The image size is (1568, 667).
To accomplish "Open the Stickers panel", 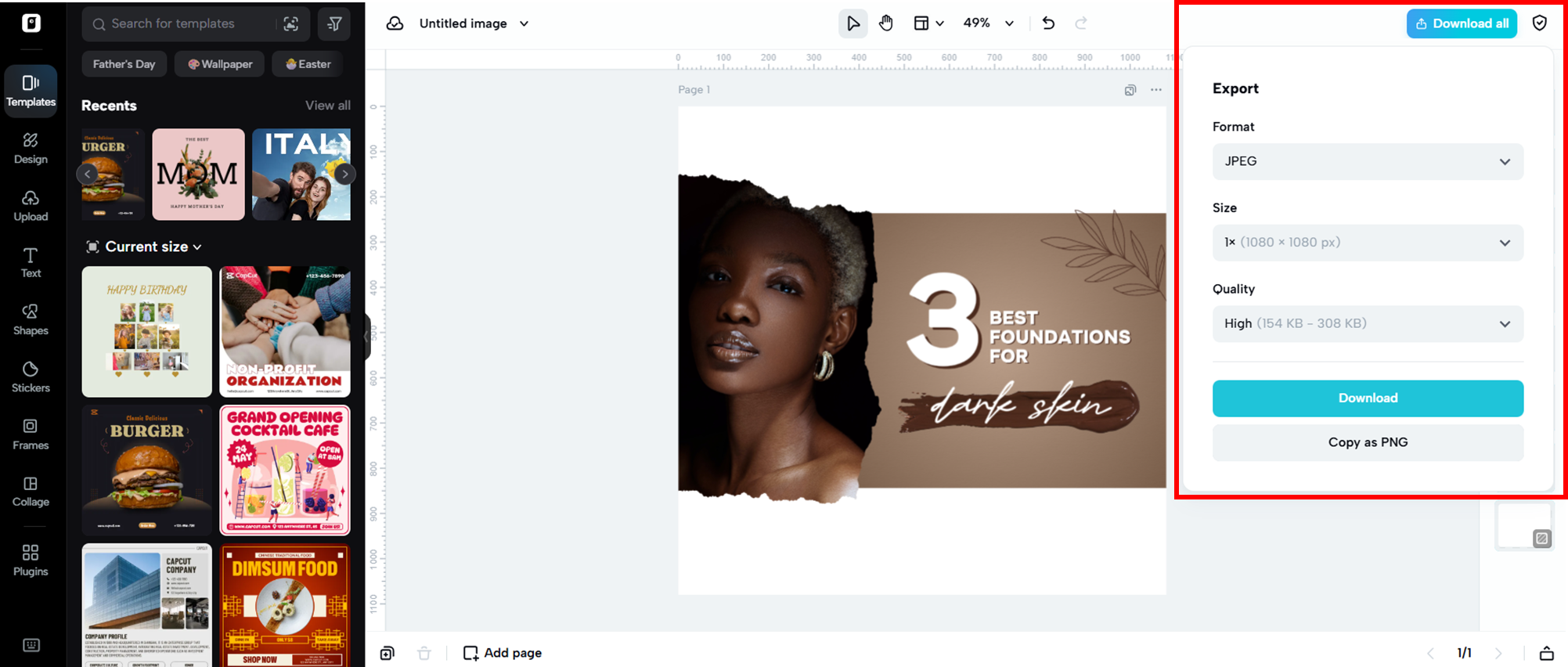I will [31, 377].
